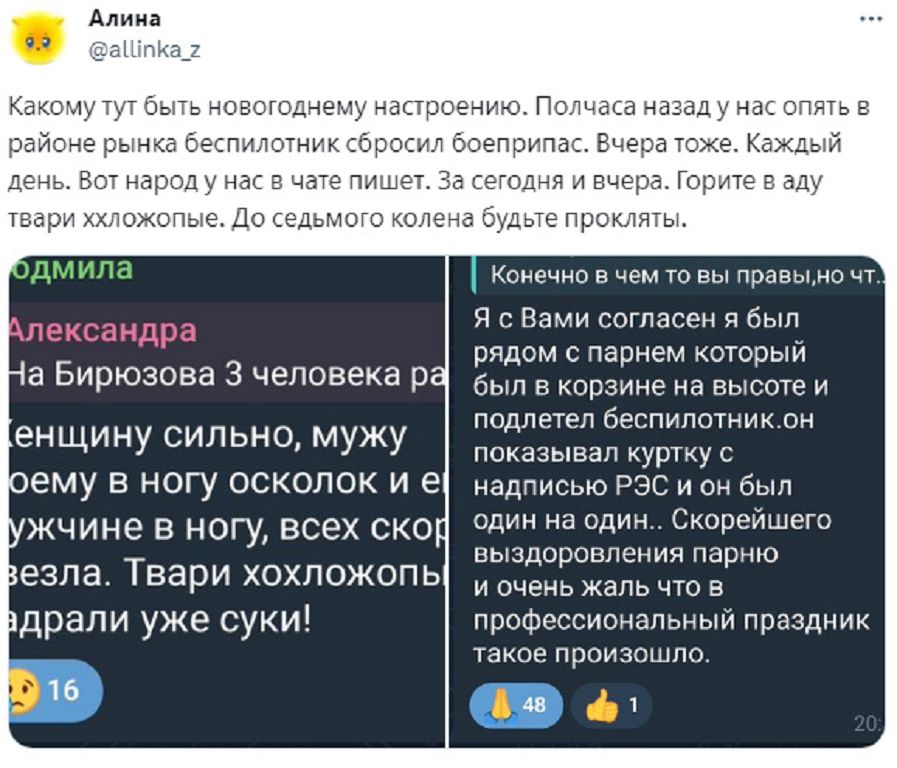
Task: Open the three-dot more options menu
Action: pos(871,19)
